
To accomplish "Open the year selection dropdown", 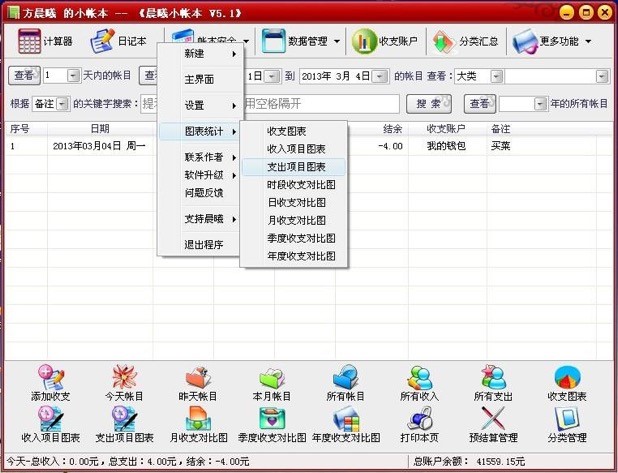I will [x=540, y=104].
